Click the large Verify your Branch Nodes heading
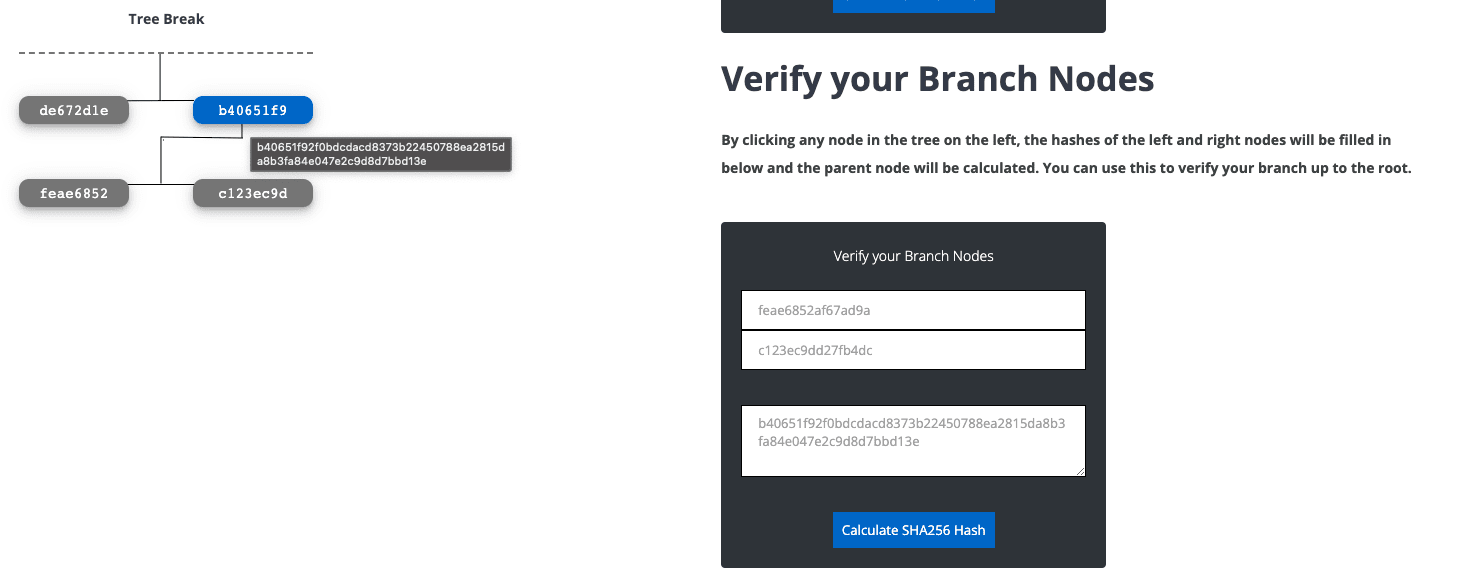This screenshot has height=575, width=1465. 937,79
